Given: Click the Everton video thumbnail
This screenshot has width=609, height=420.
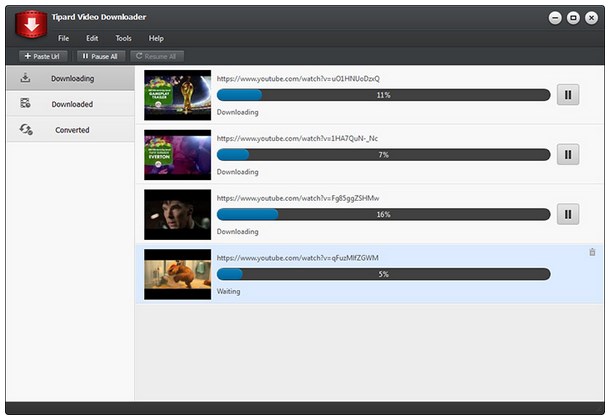Looking at the screenshot, I should (x=177, y=155).
